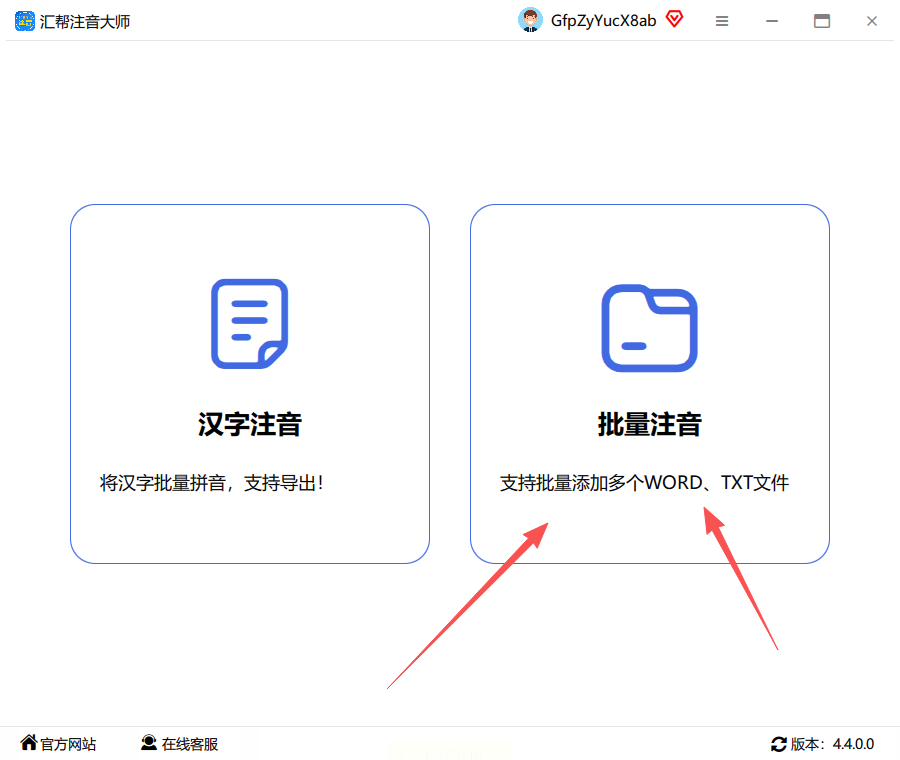Click the 批量注音 folder icon

coord(649,328)
